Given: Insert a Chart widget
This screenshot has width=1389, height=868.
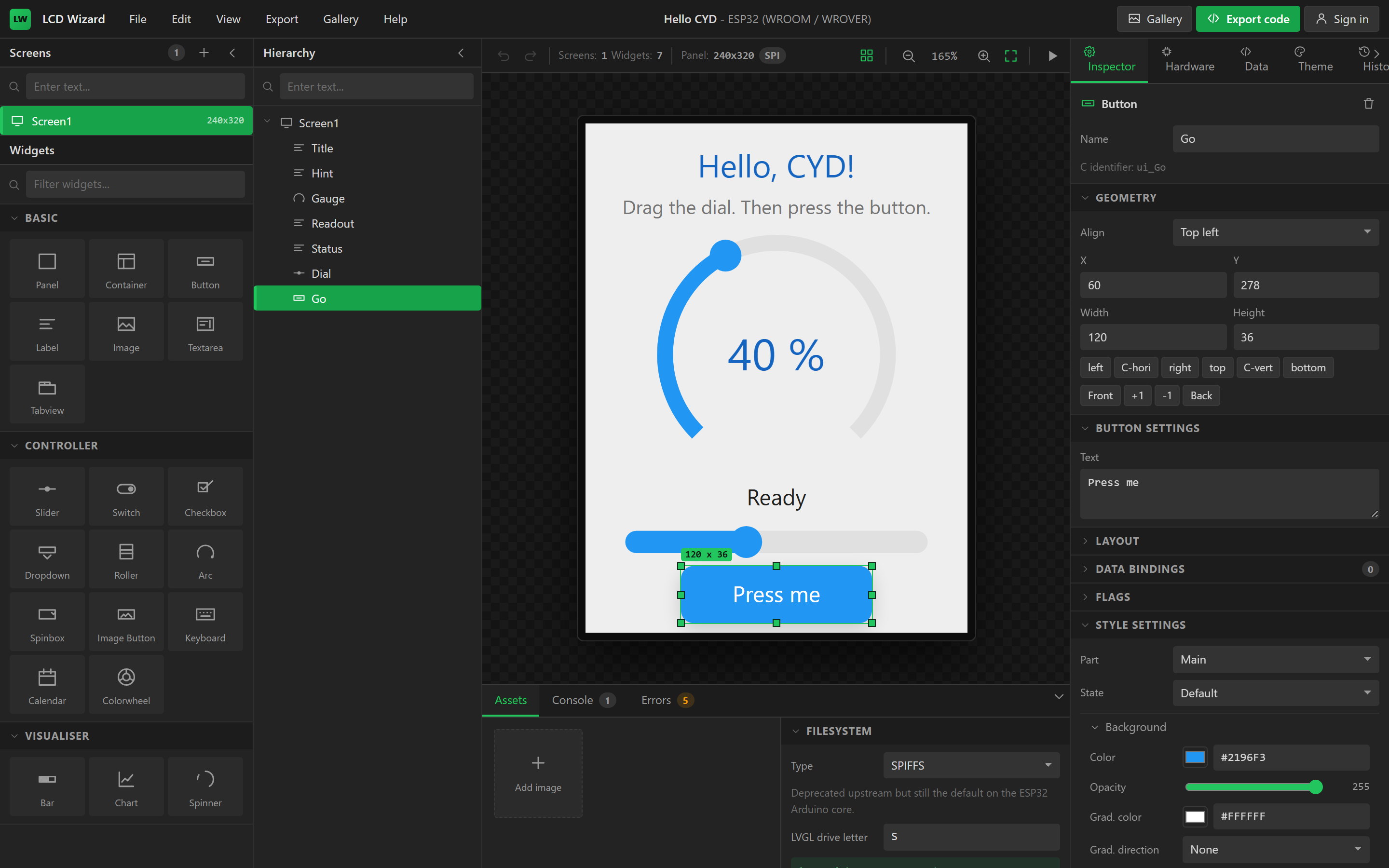Looking at the screenshot, I should [x=126, y=787].
